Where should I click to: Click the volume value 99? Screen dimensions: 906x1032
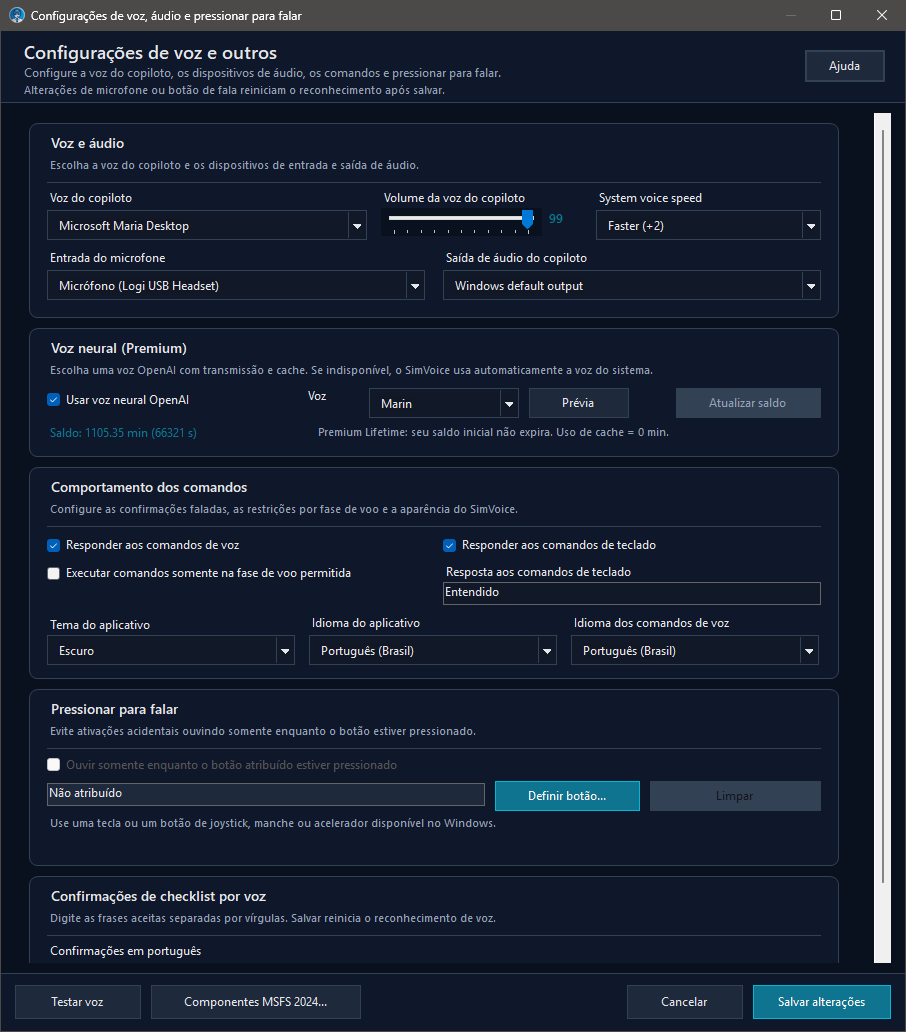556,219
